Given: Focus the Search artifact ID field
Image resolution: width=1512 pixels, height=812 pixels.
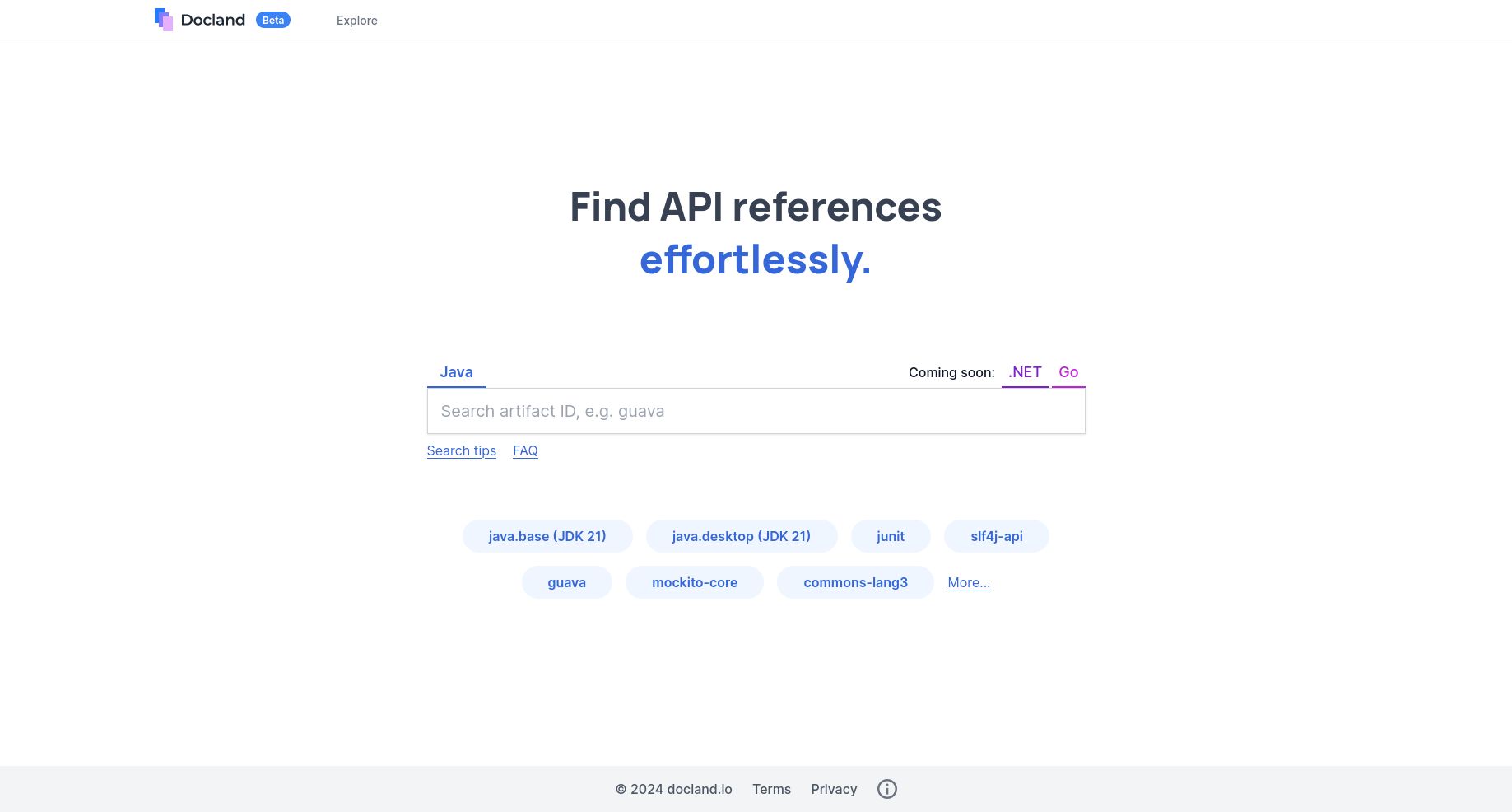Looking at the screenshot, I should (x=756, y=411).
